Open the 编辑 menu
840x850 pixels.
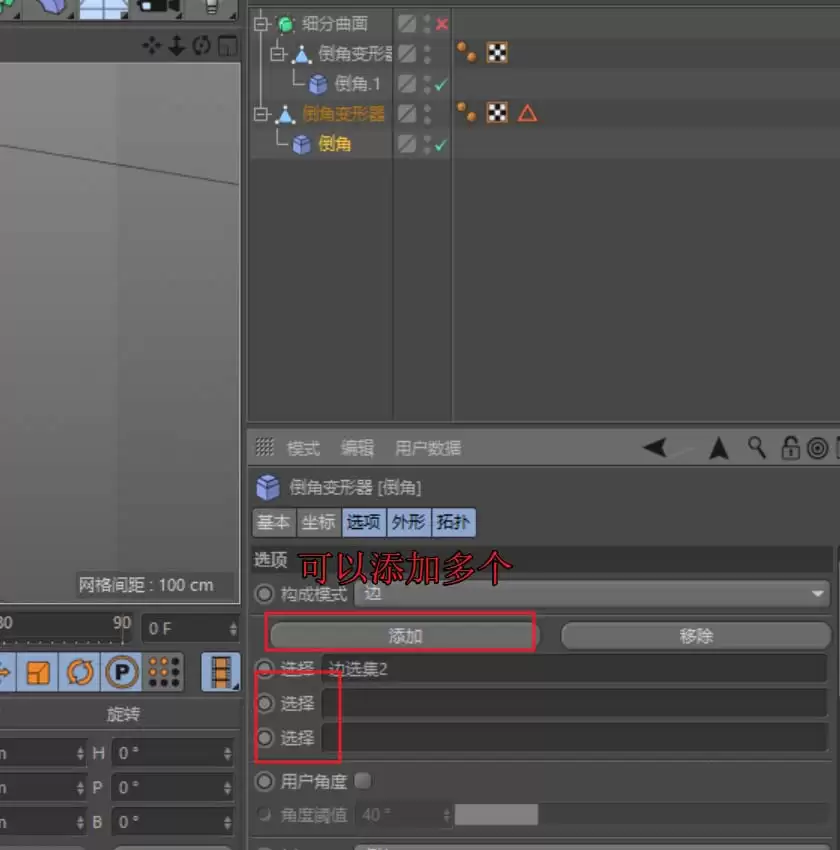[x=357, y=447]
